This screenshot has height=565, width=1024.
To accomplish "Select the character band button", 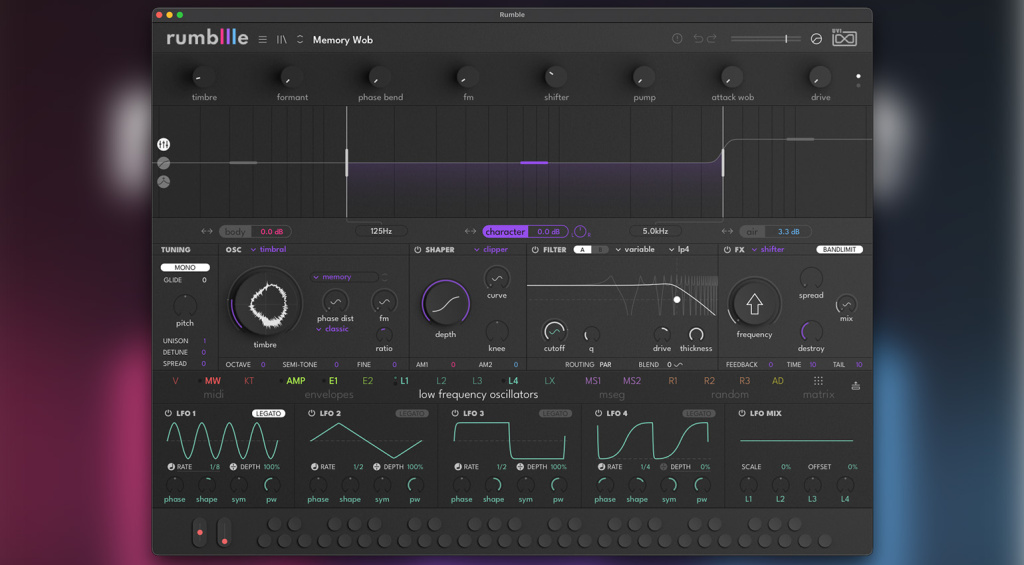I will click(x=505, y=232).
